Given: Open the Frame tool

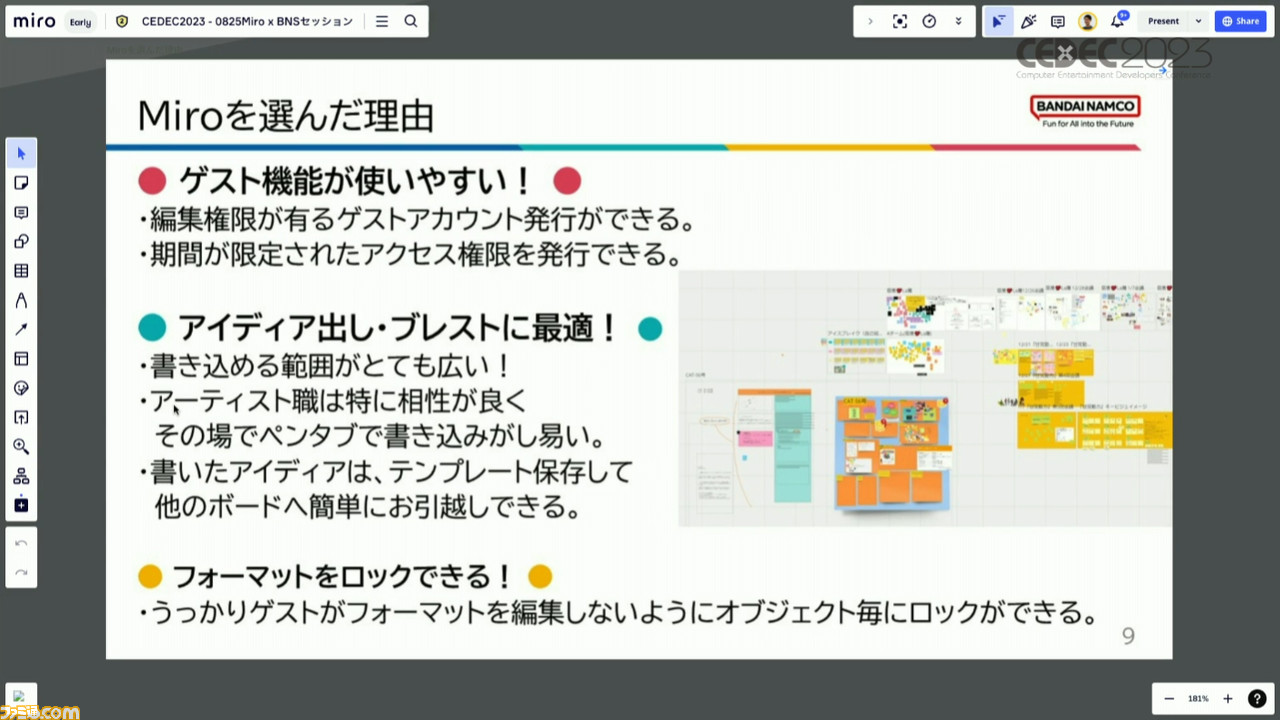Looking at the screenshot, I should (21, 359).
